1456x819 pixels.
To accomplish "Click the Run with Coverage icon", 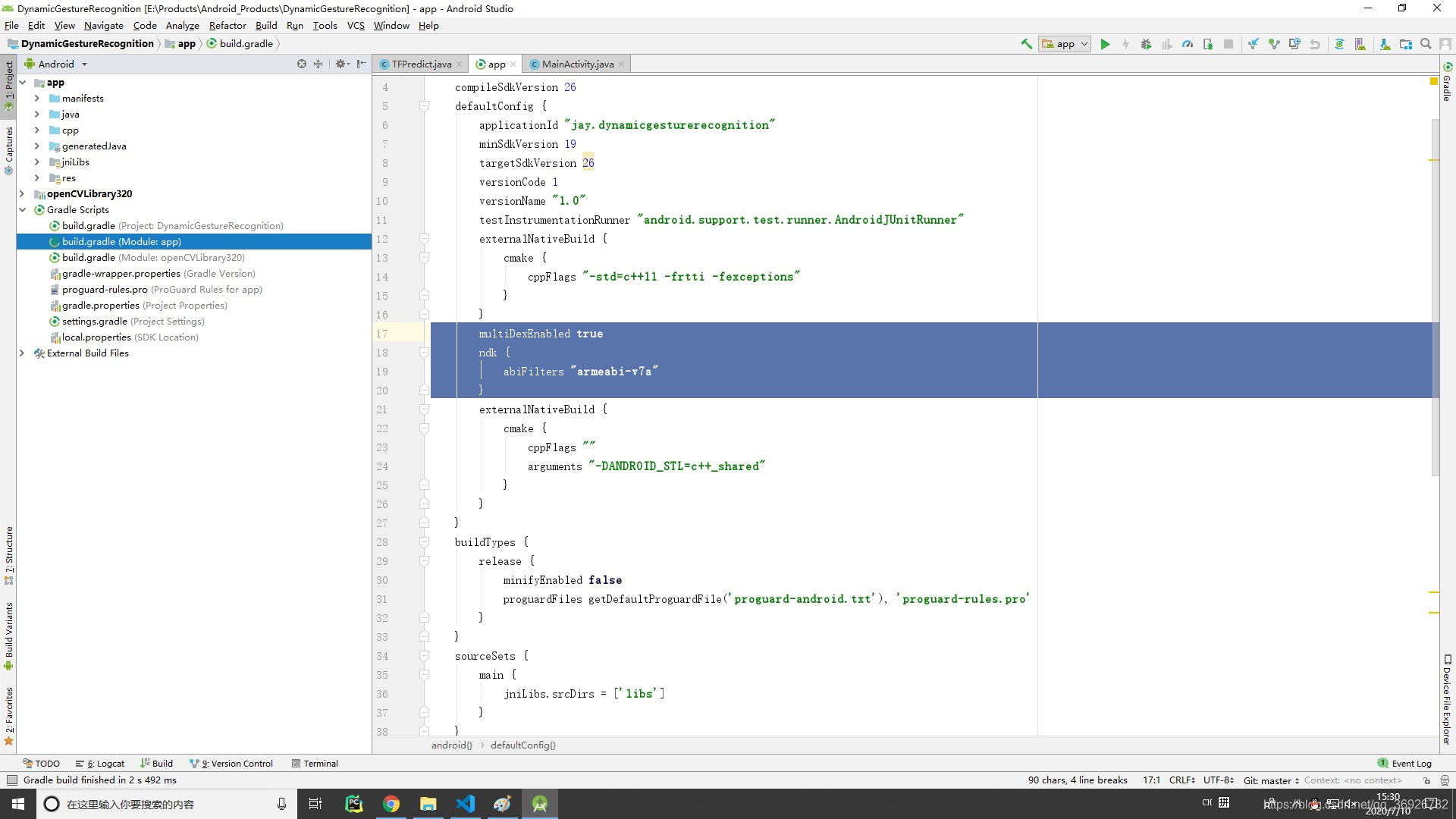I will (1167, 44).
